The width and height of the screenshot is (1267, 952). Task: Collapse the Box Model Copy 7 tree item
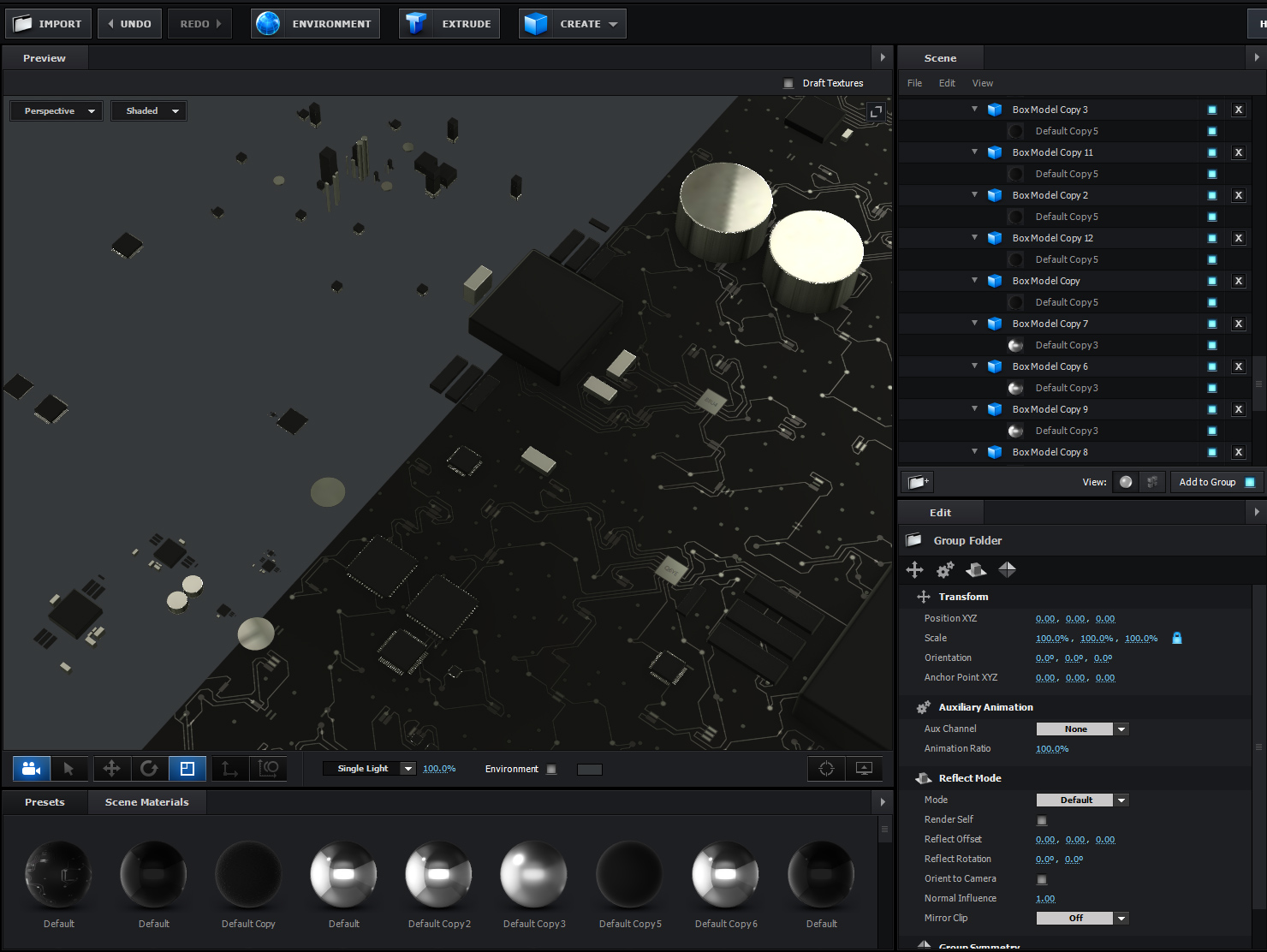click(x=974, y=324)
